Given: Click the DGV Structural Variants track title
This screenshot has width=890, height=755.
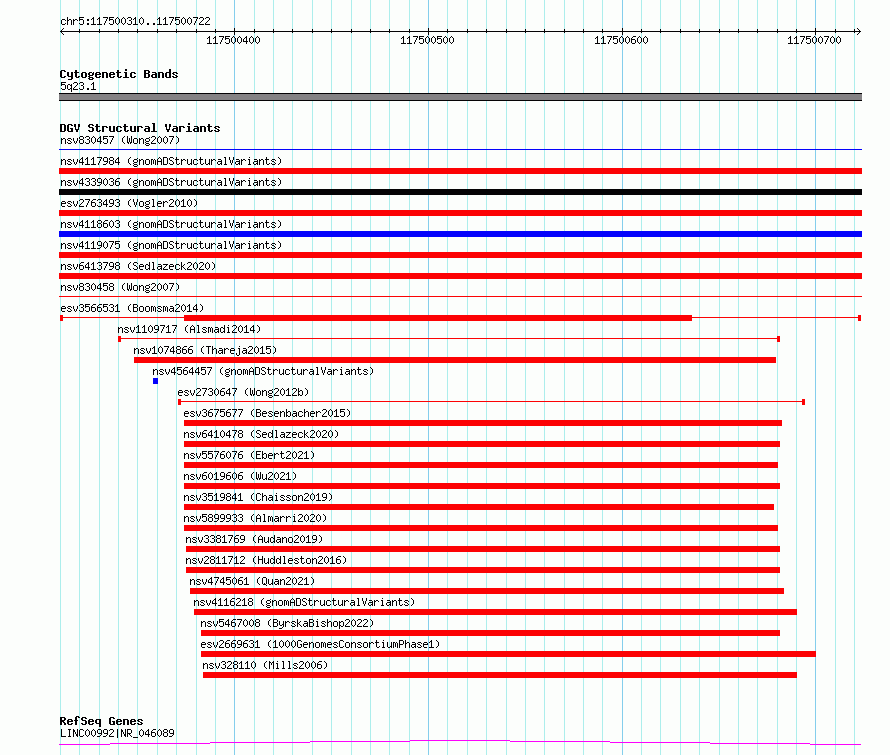Looking at the screenshot, I should tap(140, 128).
